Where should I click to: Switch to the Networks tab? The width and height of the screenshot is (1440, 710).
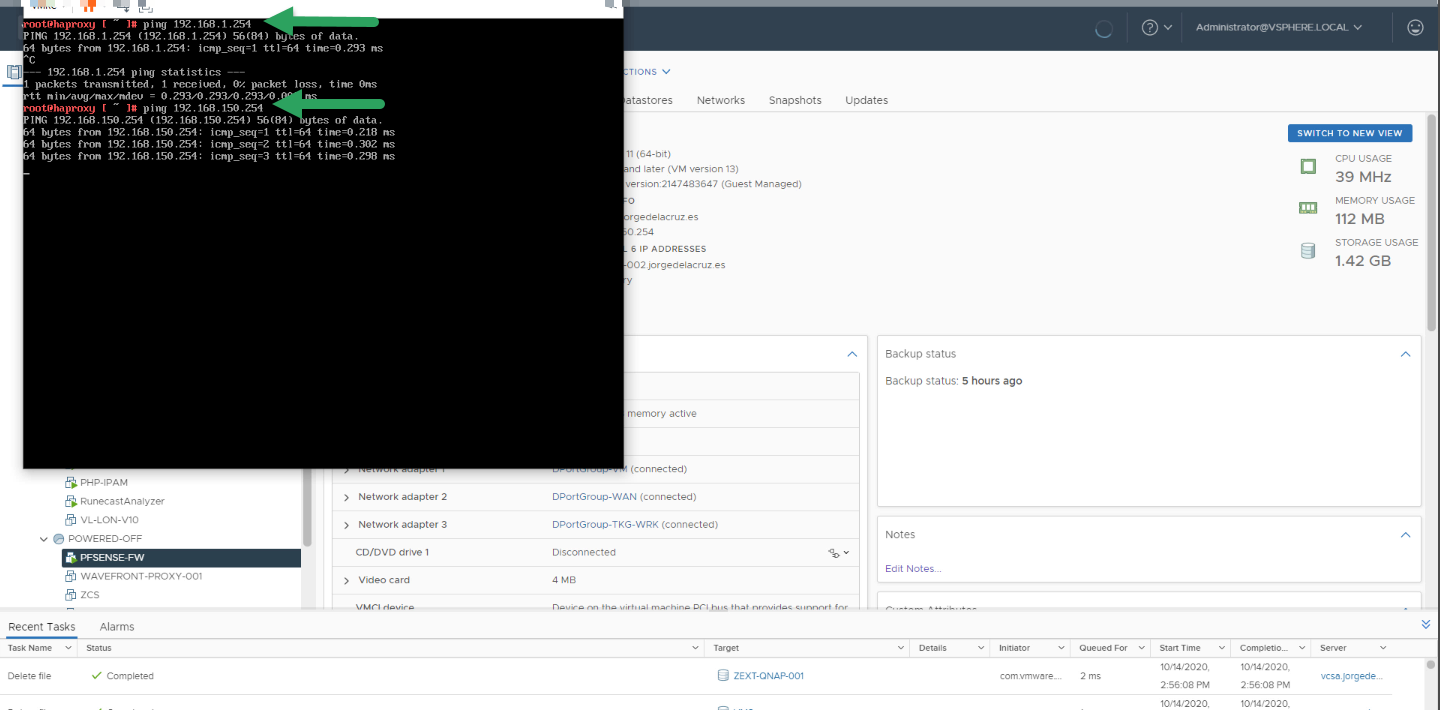click(721, 100)
